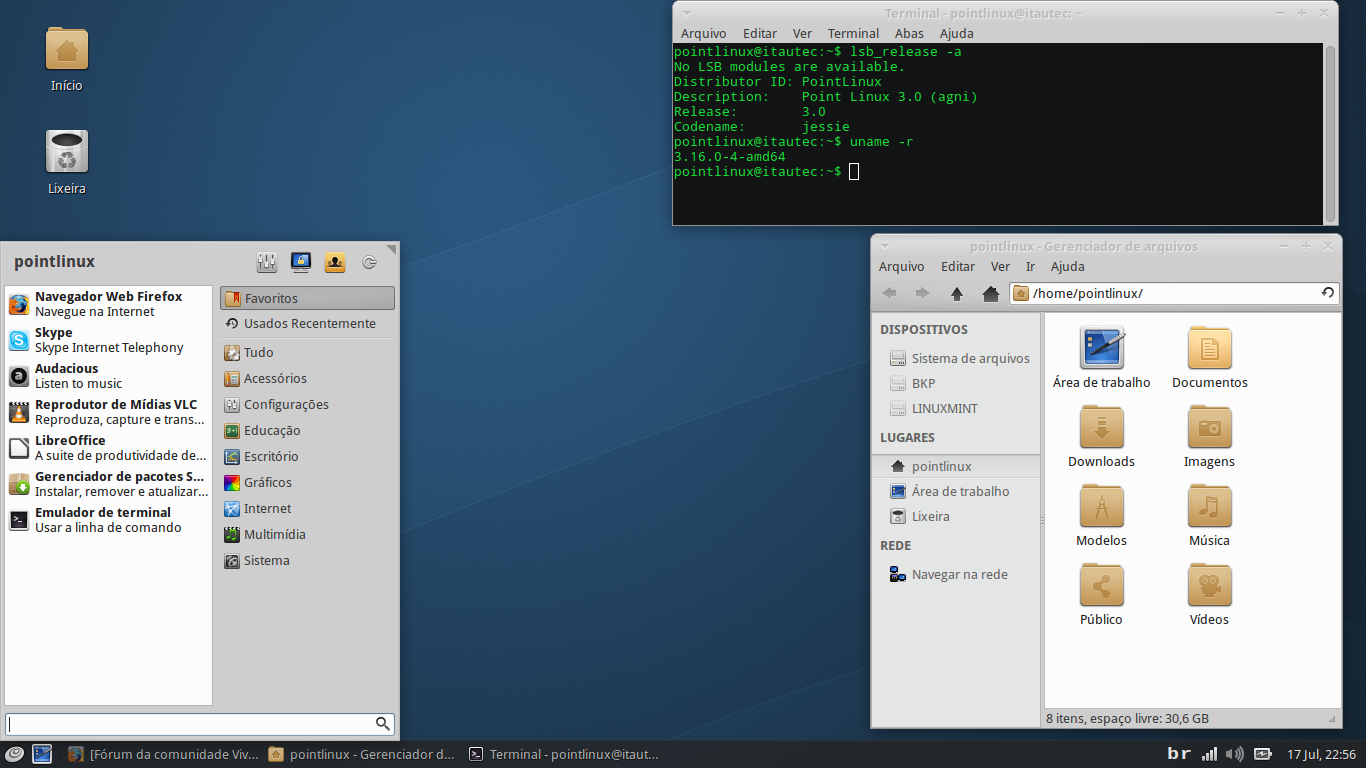Click the lock screen icon in menu header
This screenshot has width=1366, height=768.
[301, 262]
